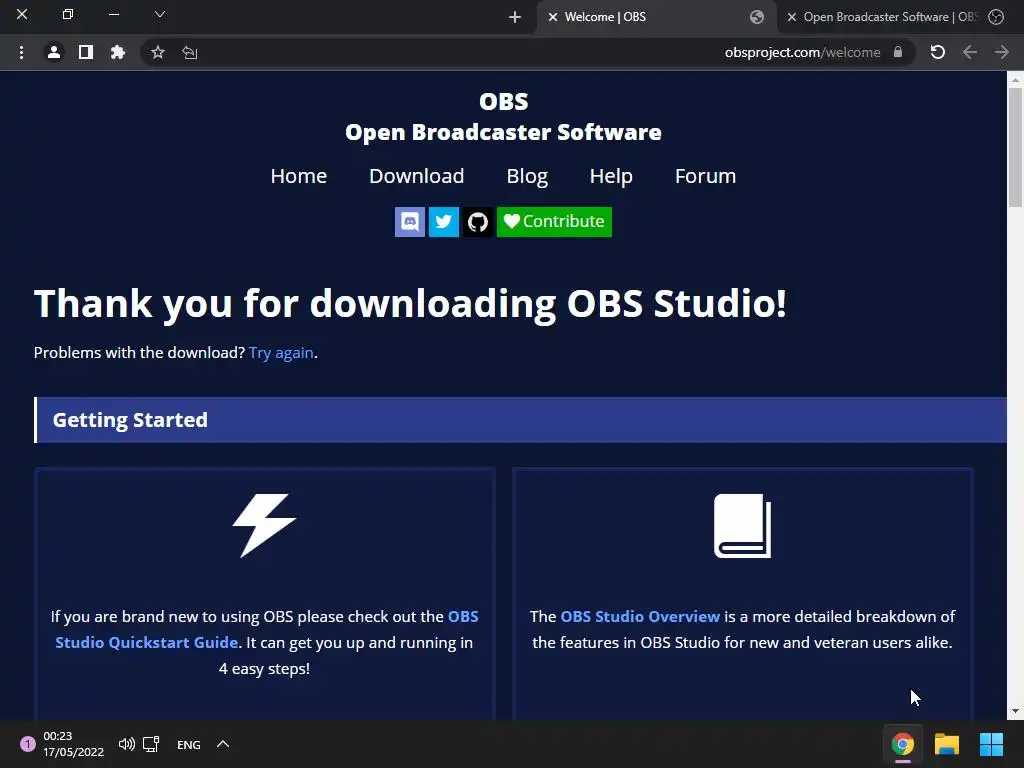Open the Windows Start button
The height and width of the screenshot is (768, 1024).
991,744
